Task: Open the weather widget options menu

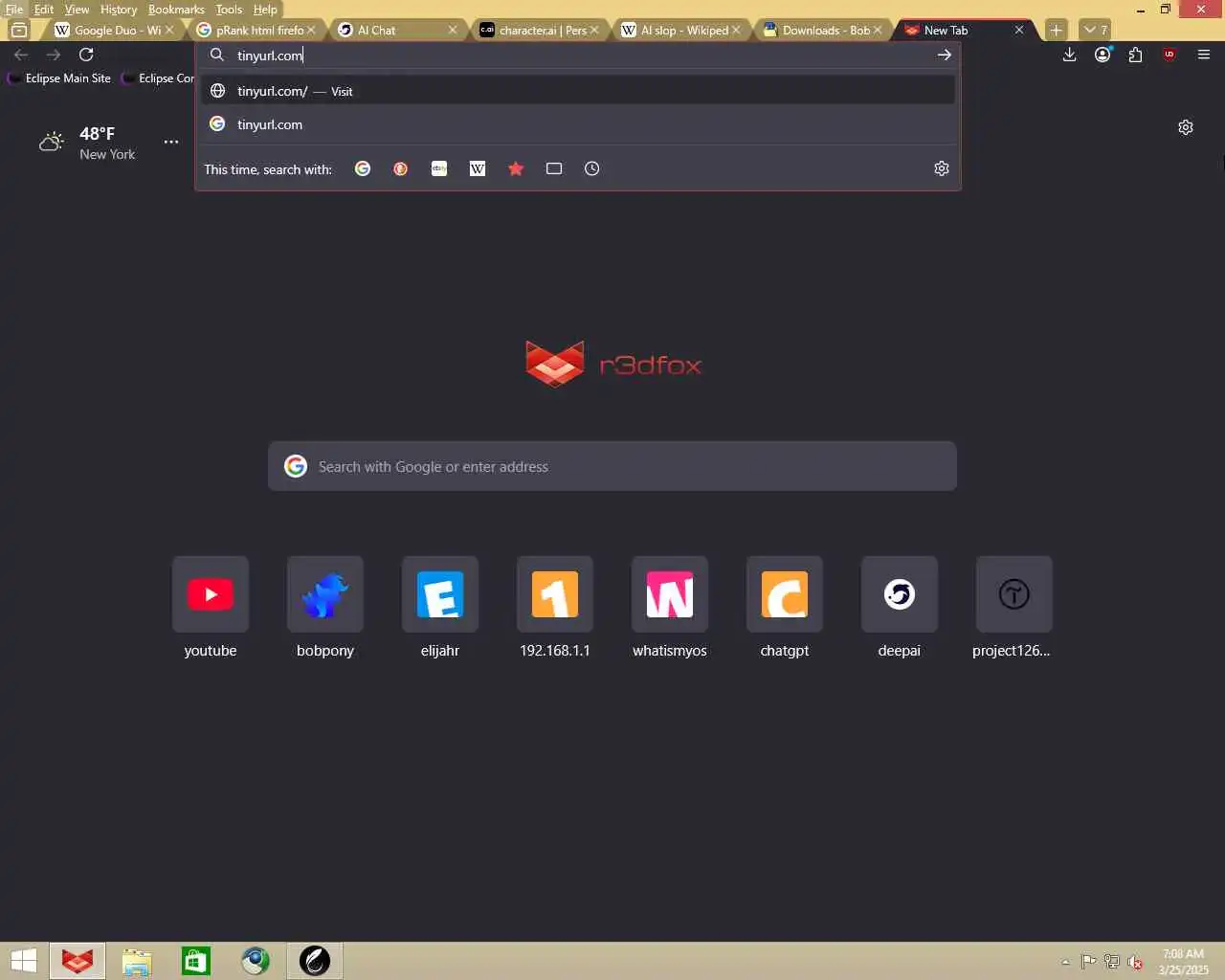Action: click(x=171, y=142)
